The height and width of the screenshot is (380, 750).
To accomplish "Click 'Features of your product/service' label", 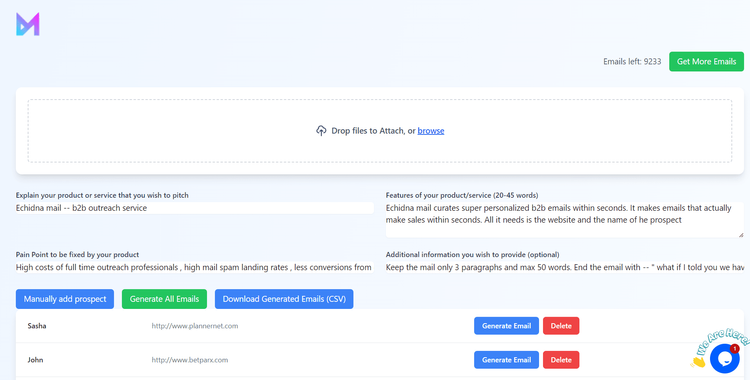I will (462, 195).
